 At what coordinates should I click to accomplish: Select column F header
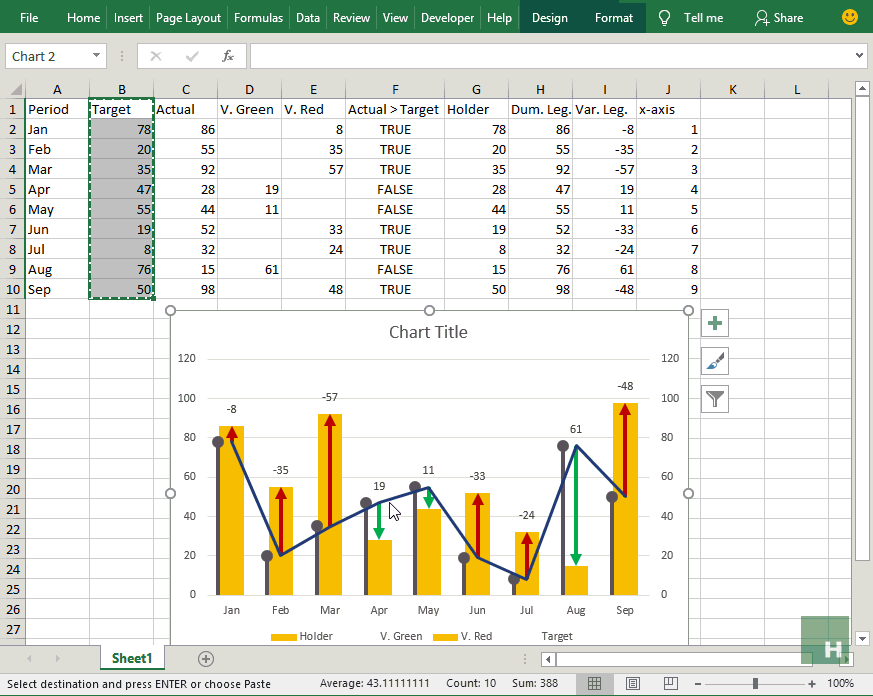coord(395,89)
